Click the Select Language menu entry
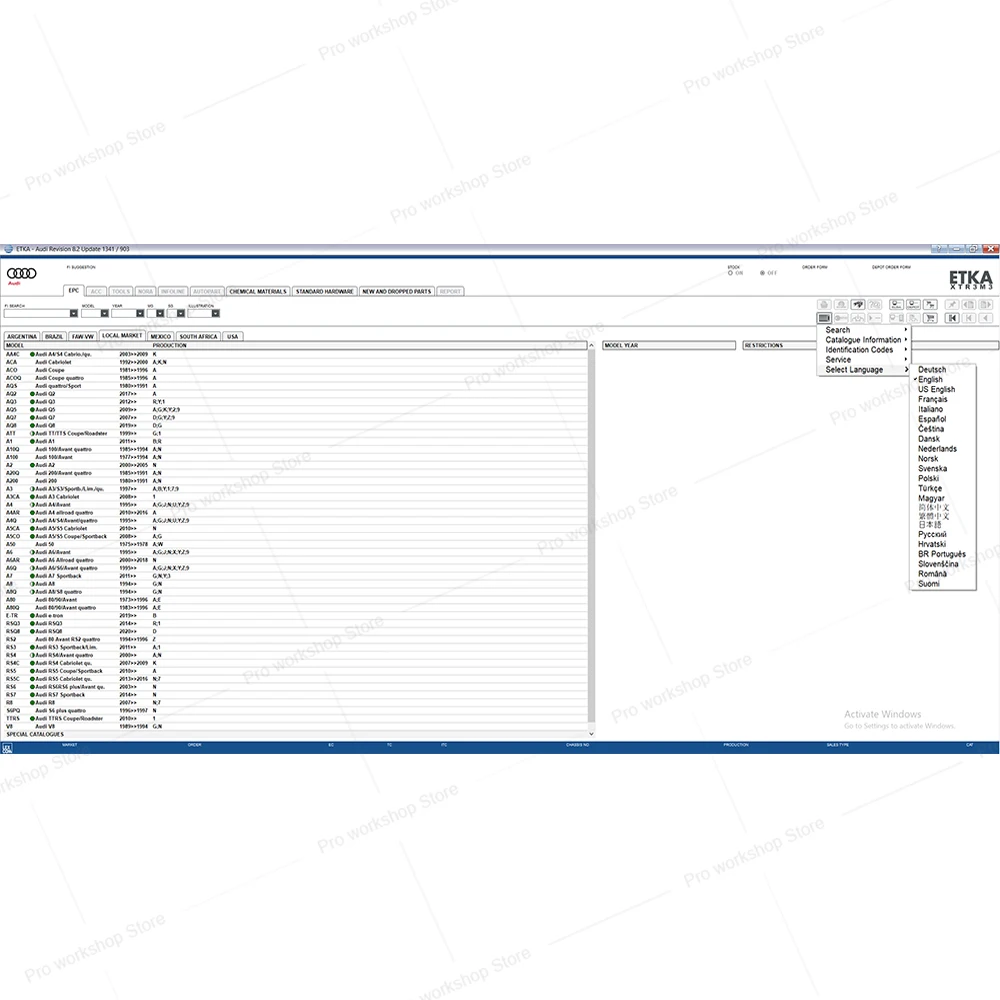This screenshot has height=1000, width=1000. 864,370
